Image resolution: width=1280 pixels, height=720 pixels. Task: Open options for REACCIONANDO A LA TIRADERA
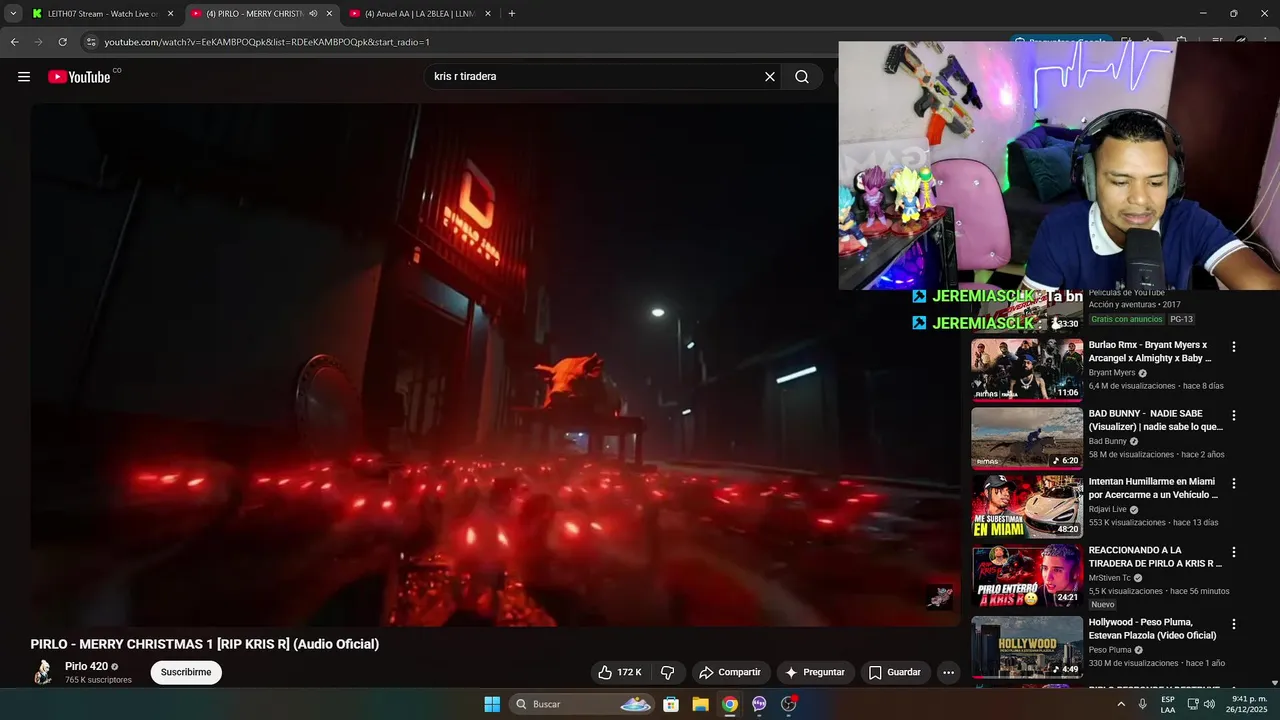(1233, 552)
